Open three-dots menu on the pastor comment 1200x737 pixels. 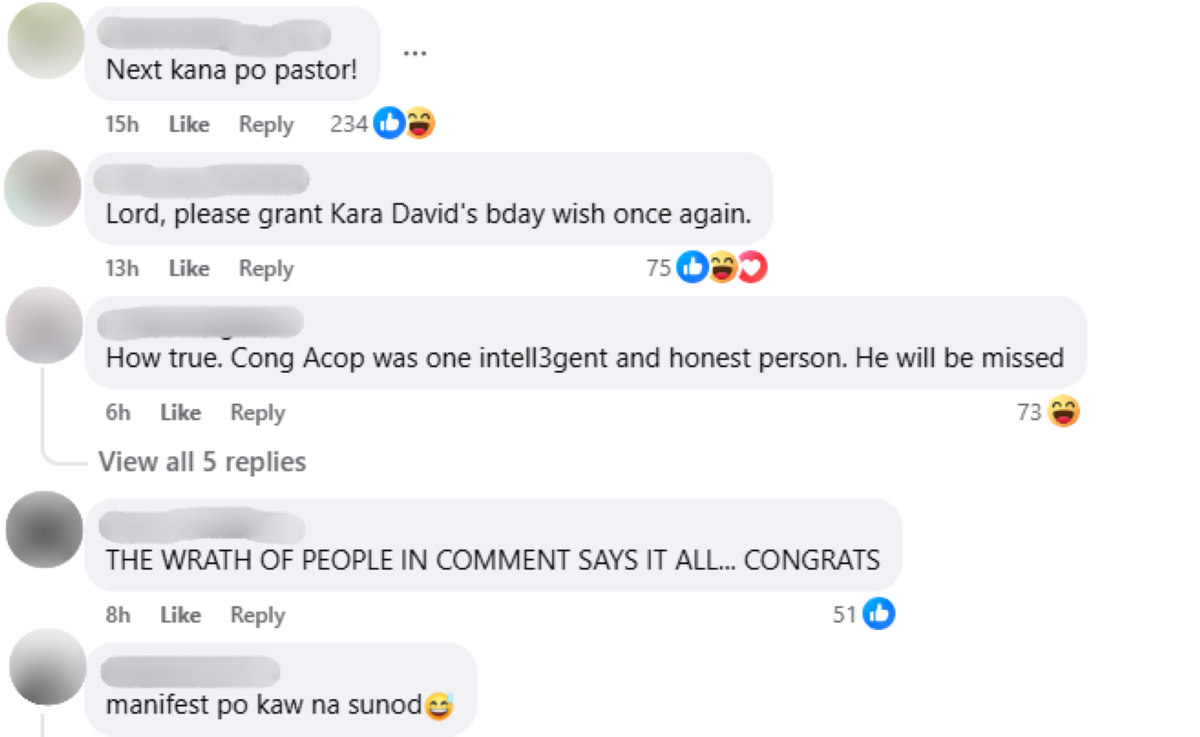(415, 53)
